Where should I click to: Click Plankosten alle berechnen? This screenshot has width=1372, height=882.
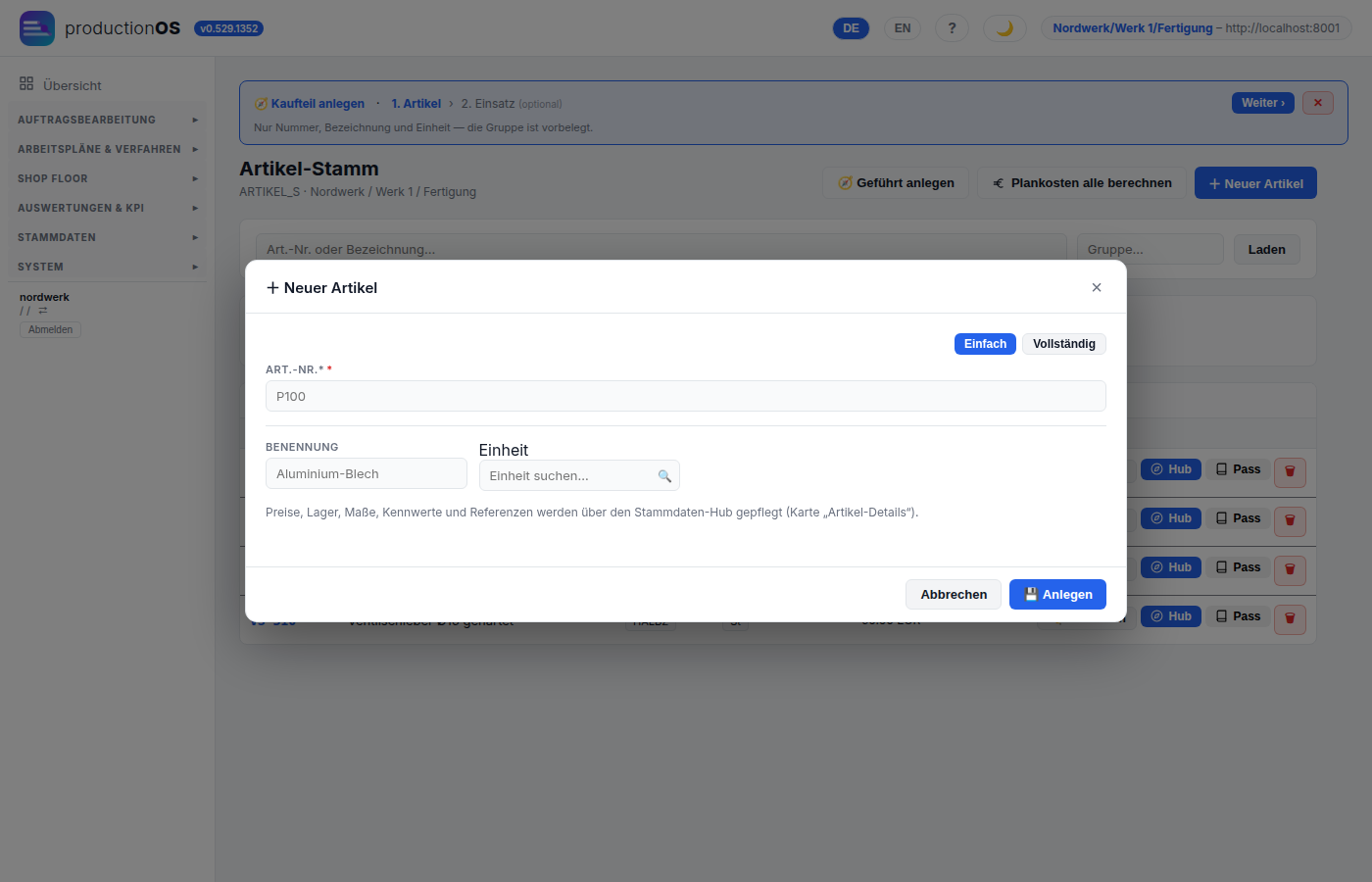pos(1082,183)
